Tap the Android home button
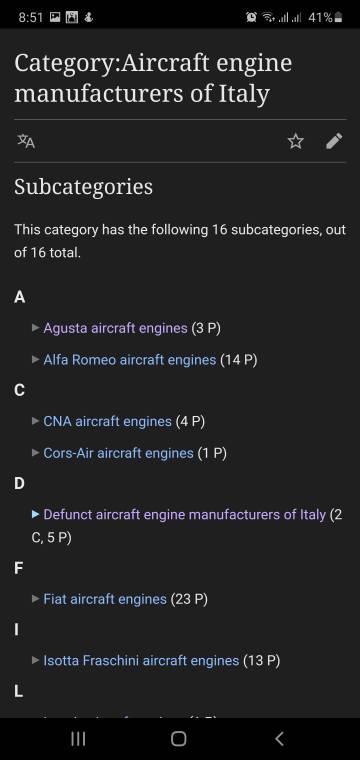This screenshot has height=760, width=360. click(x=179, y=738)
